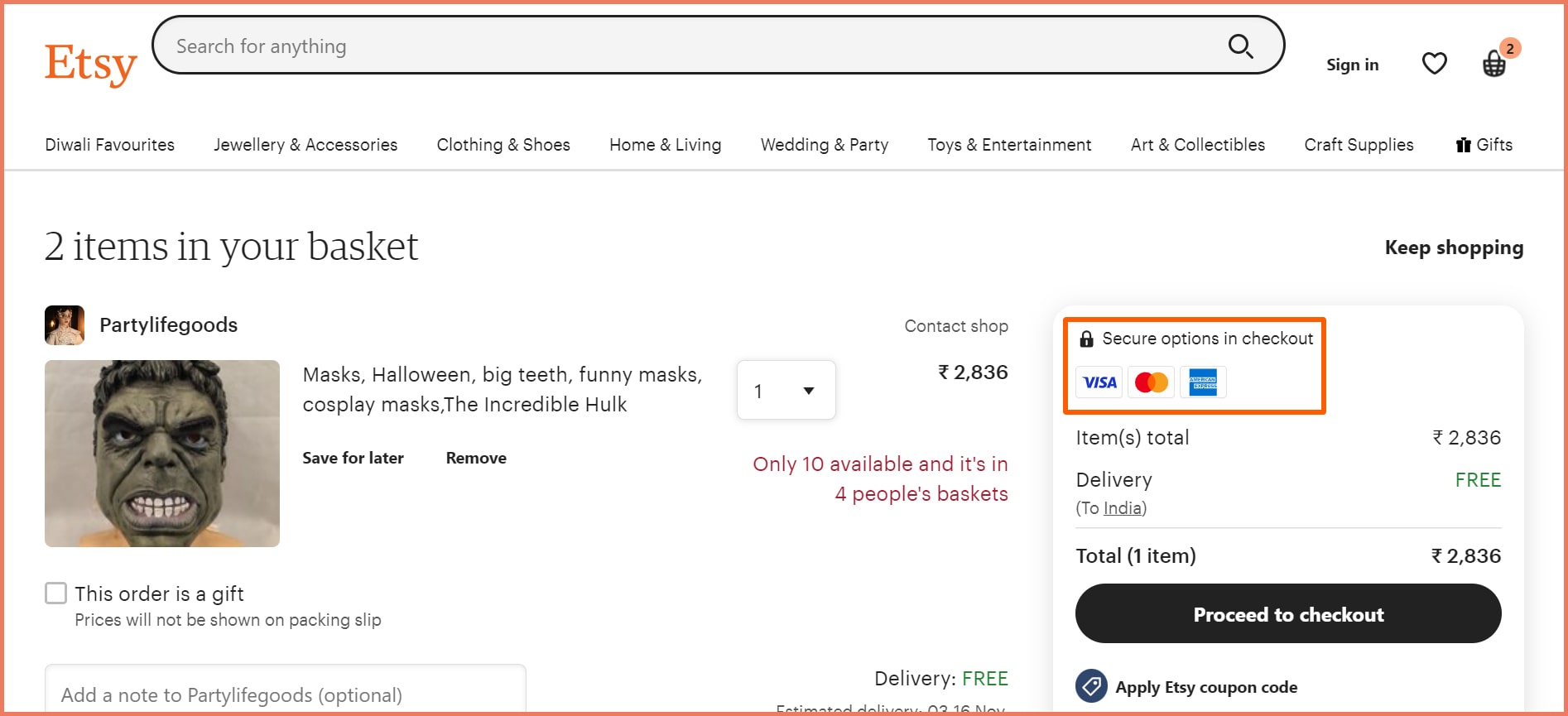The width and height of the screenshot is (1568, 716).
Task: Click Sign in
Action: pyautogui.click(x=1353, y=65)
